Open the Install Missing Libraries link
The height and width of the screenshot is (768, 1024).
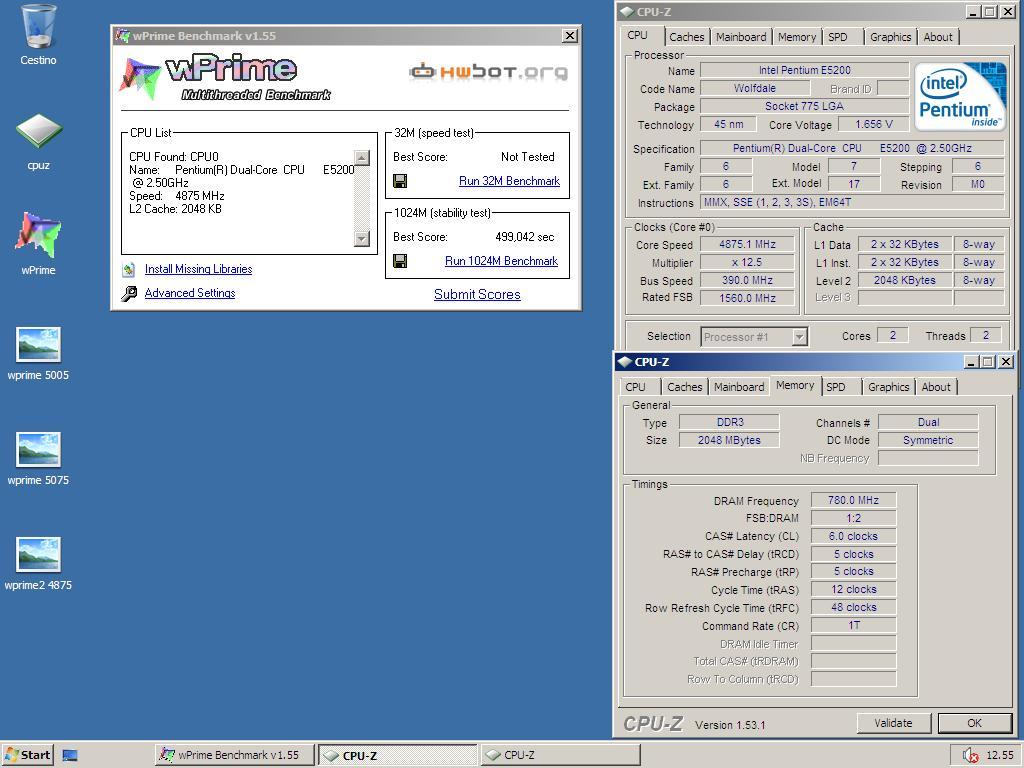click(199, 269)
